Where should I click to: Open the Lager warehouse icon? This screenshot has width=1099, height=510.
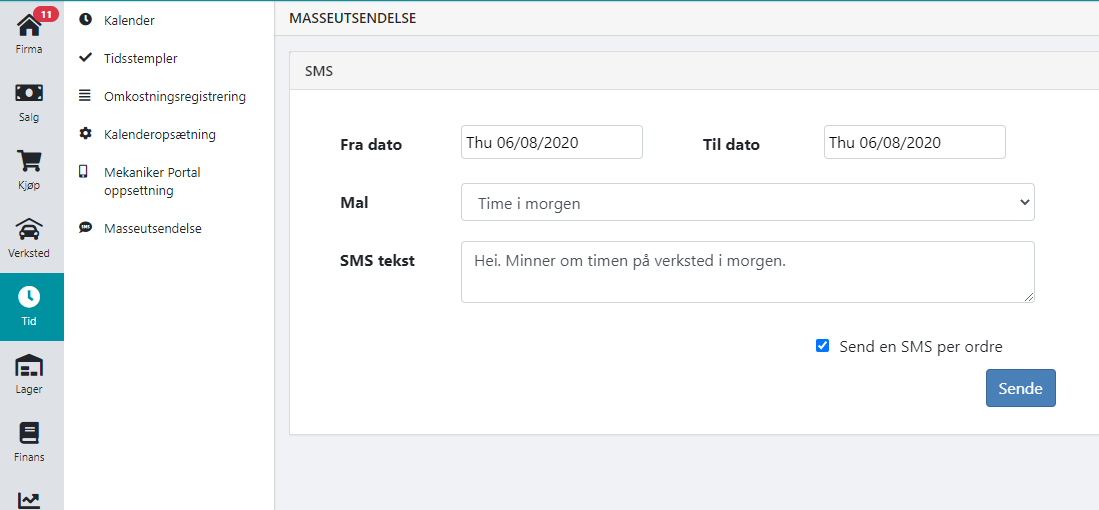(29, 365)
